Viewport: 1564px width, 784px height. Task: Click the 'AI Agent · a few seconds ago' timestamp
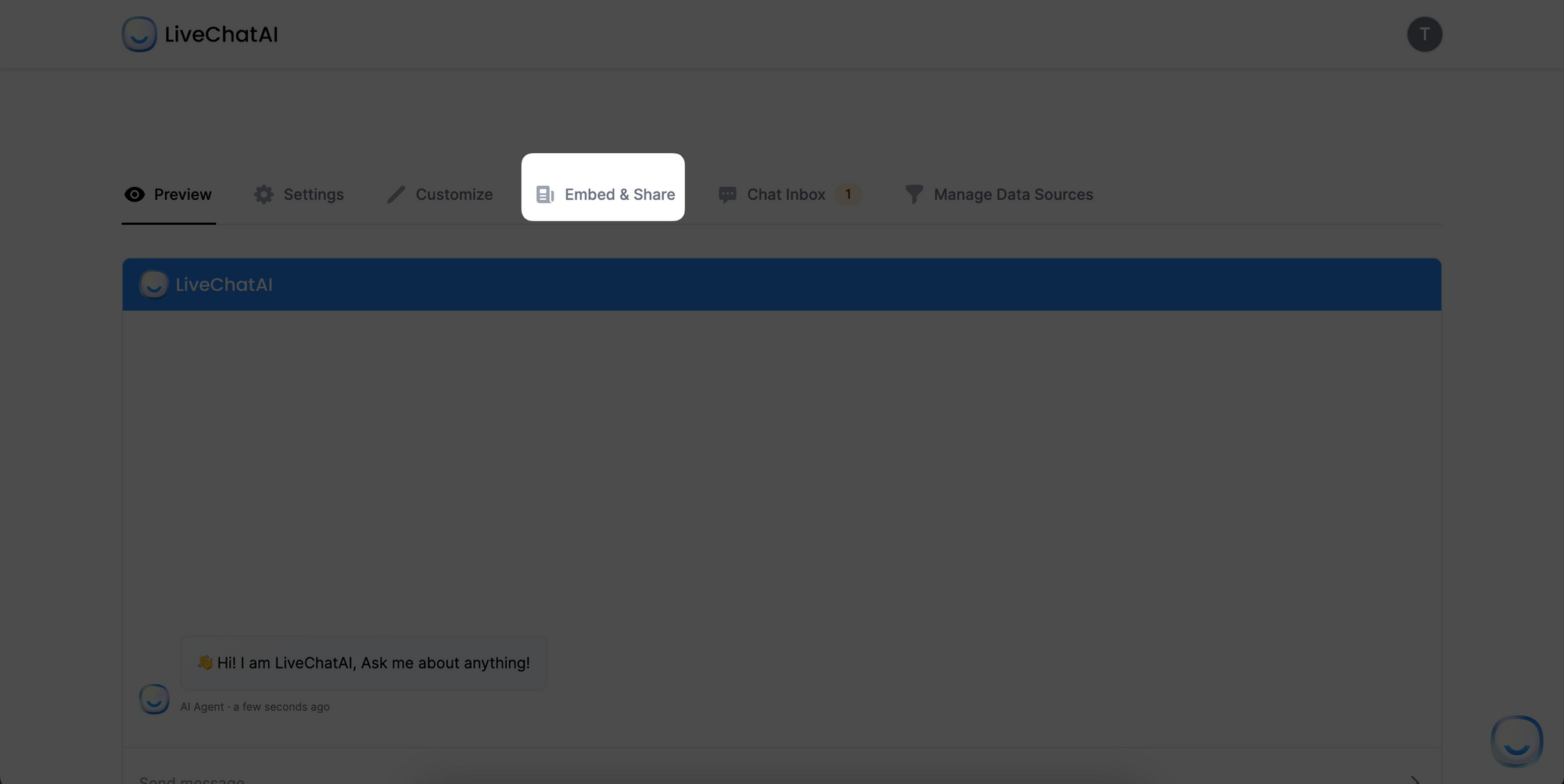pyautogui.click(x=255, y=707)
